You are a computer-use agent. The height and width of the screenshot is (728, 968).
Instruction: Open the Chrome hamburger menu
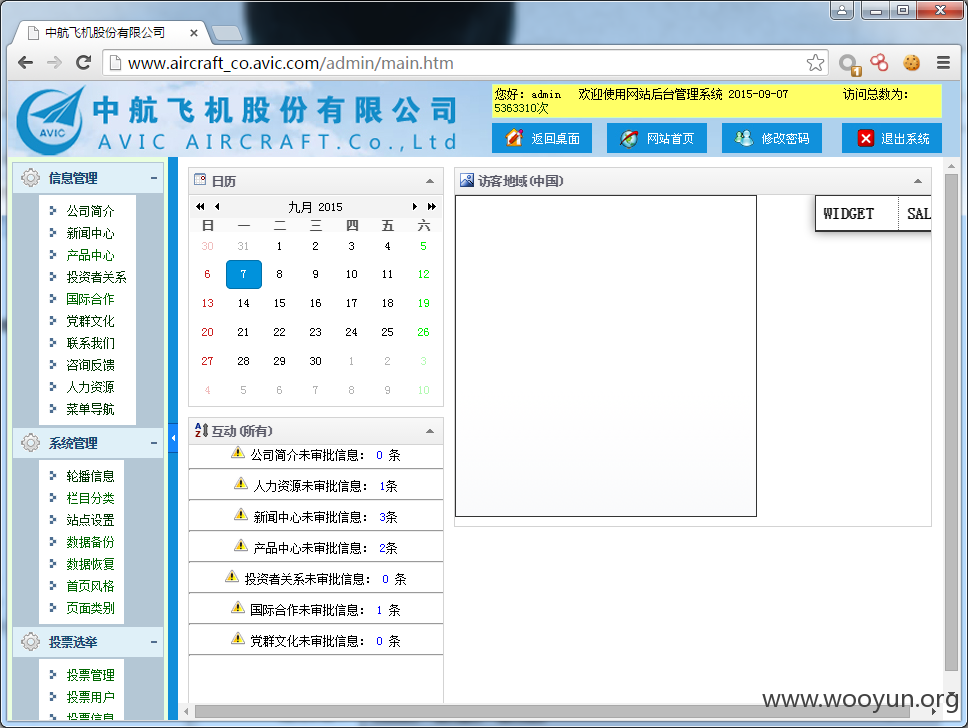943,63
